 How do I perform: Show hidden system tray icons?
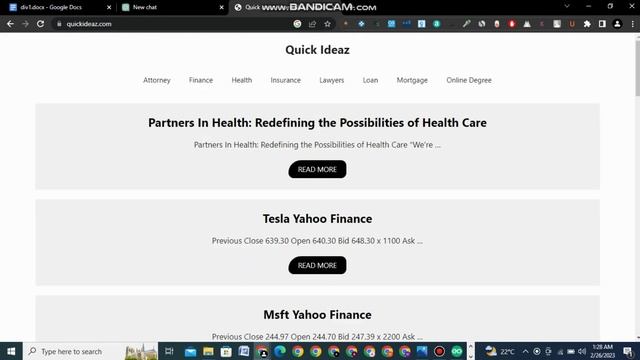click(x=525, y=351)
